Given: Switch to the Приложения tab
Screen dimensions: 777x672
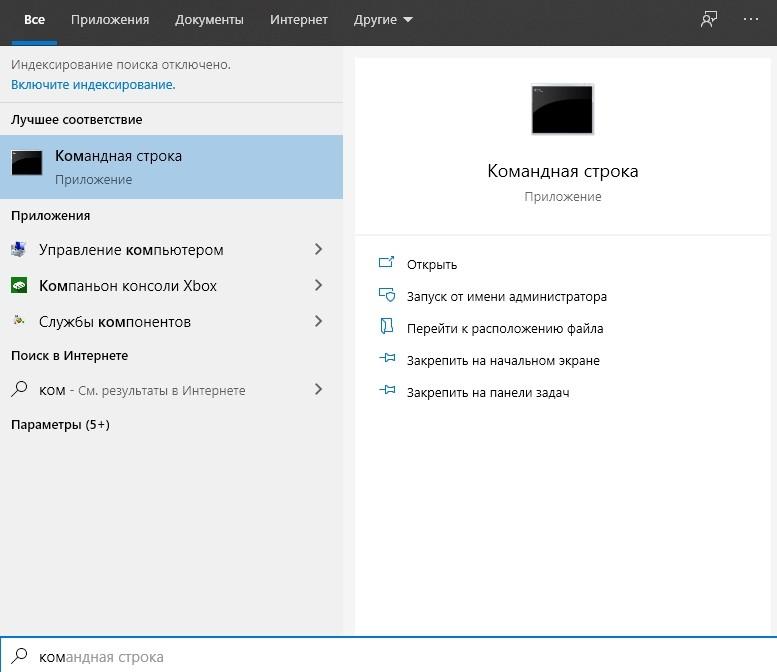Looking at the screenshot, I should (110, 20).
